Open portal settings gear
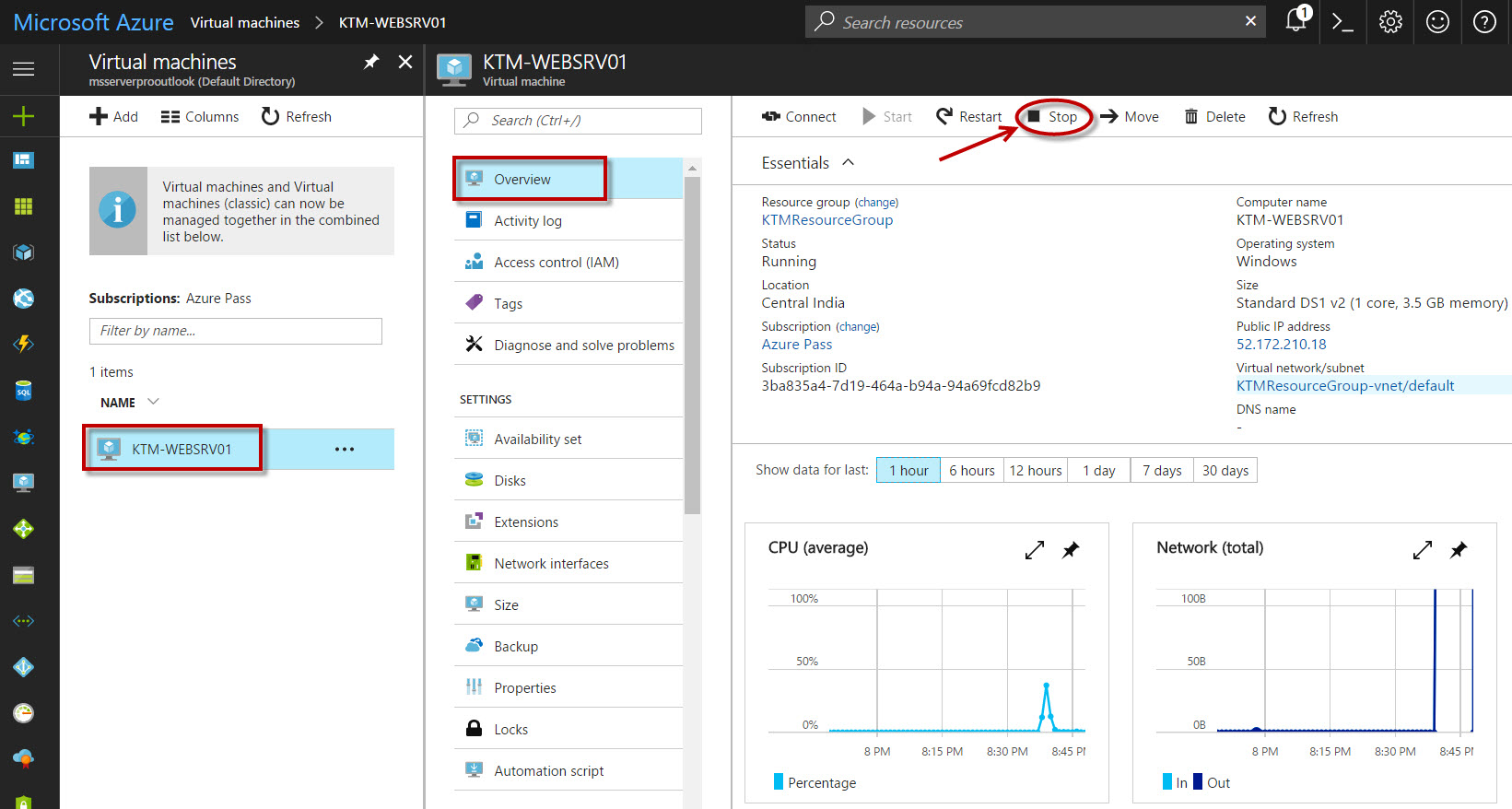This screenshot has height=809, width=1512. click(x=1390, y=22)
